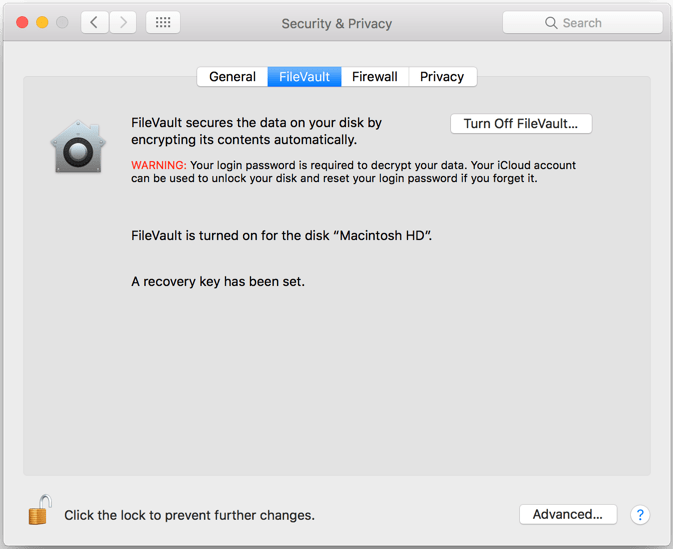Select the FileVault tab
Image resolution: width=673 pixels, height=549 pixels.
[x=304, y=77]
